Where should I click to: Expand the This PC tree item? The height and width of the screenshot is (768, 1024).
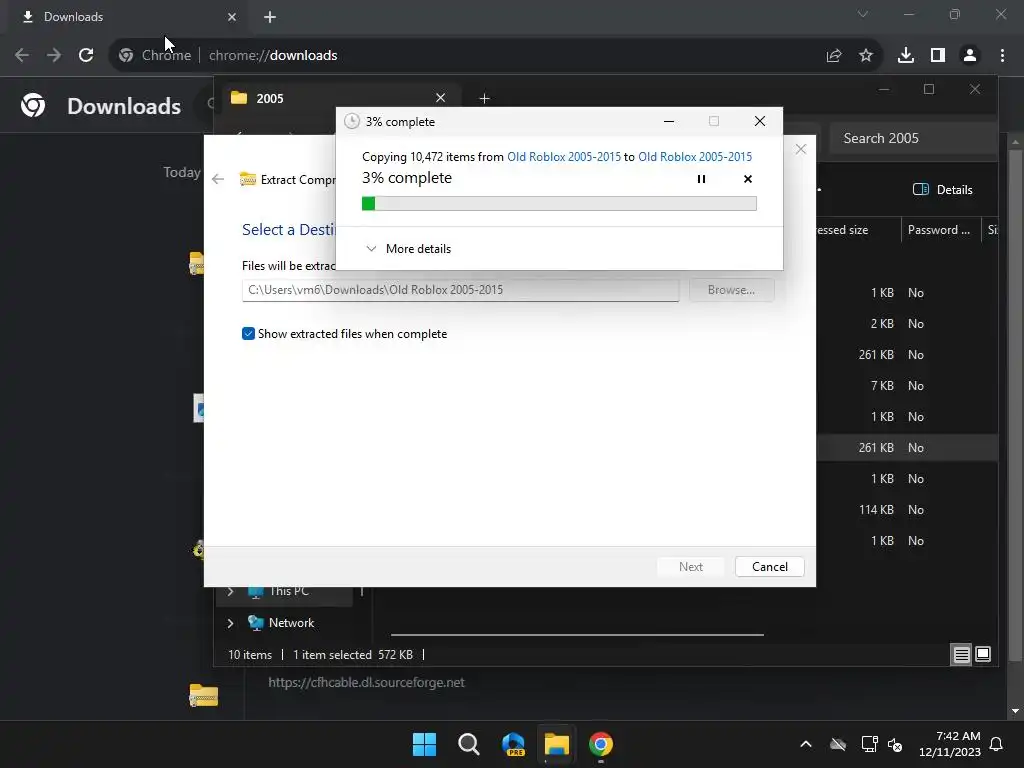[231, 592]
